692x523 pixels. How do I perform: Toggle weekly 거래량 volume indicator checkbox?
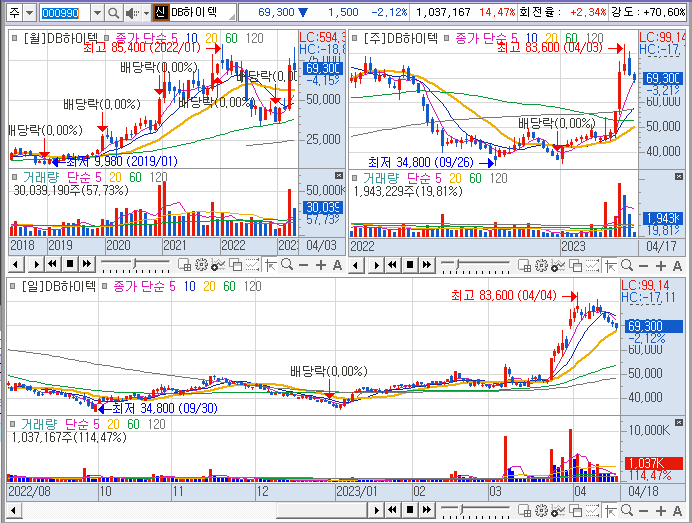click(x=354, y=178)
